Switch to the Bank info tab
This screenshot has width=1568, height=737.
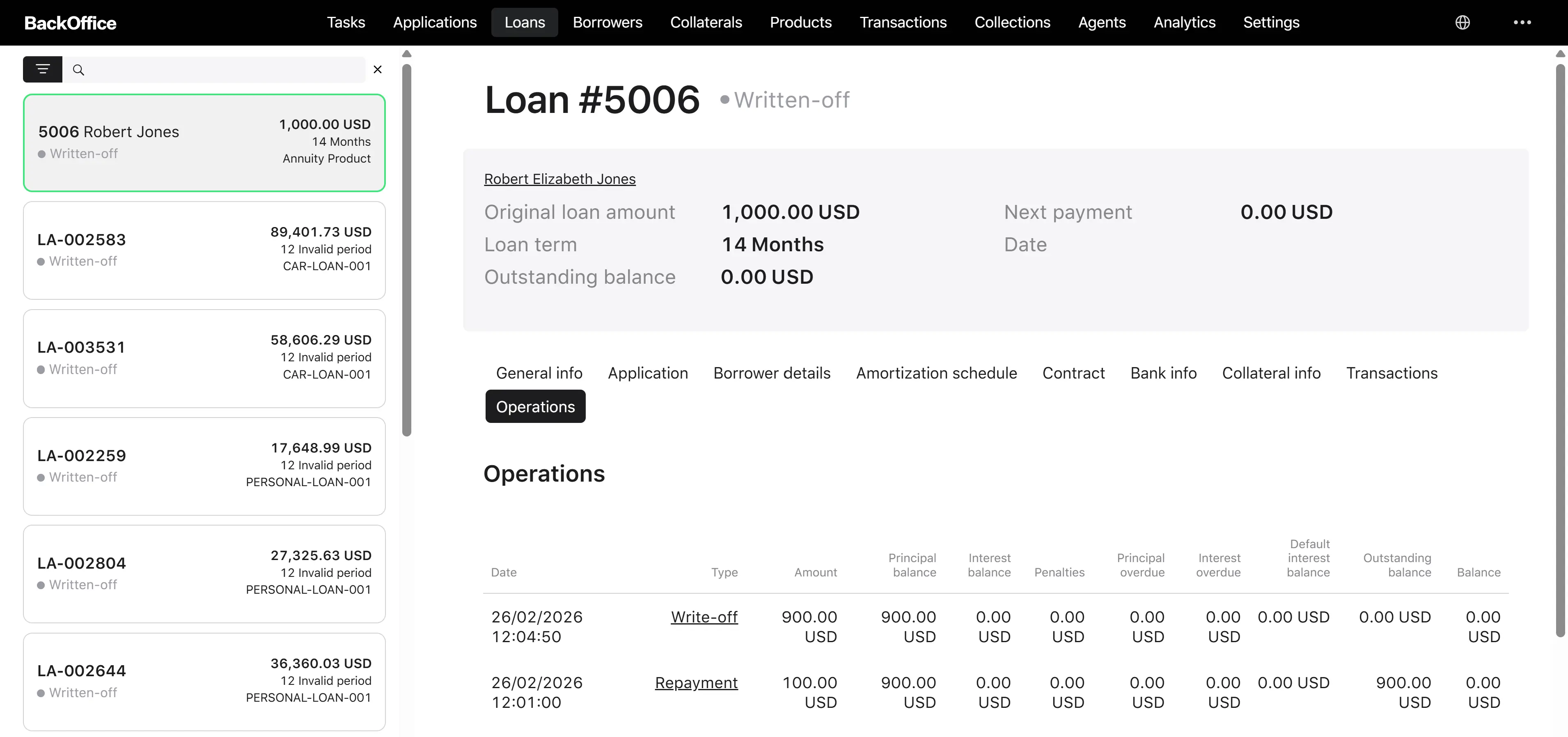(x=1163, y=373)
